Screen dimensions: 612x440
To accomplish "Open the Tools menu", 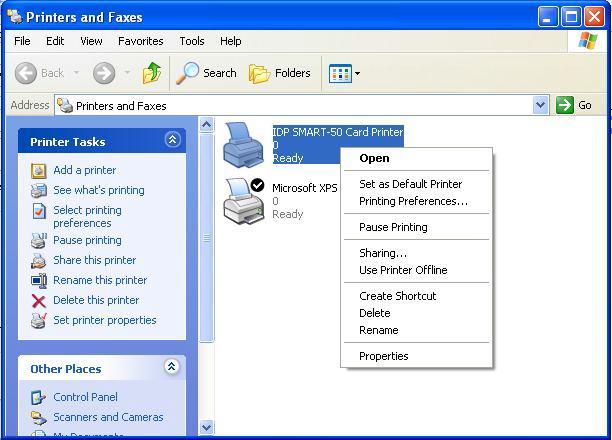I will click(x=192, y=41).
